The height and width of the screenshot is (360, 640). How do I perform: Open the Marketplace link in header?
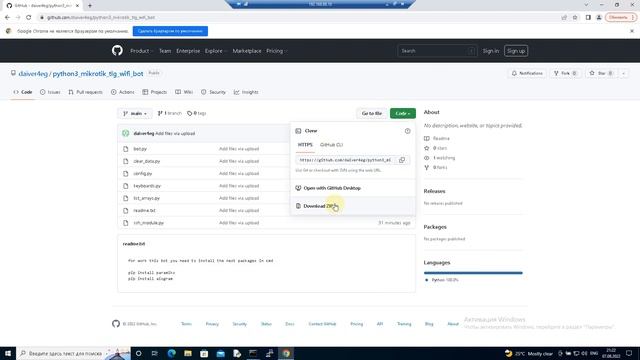[x=247, y=51]
